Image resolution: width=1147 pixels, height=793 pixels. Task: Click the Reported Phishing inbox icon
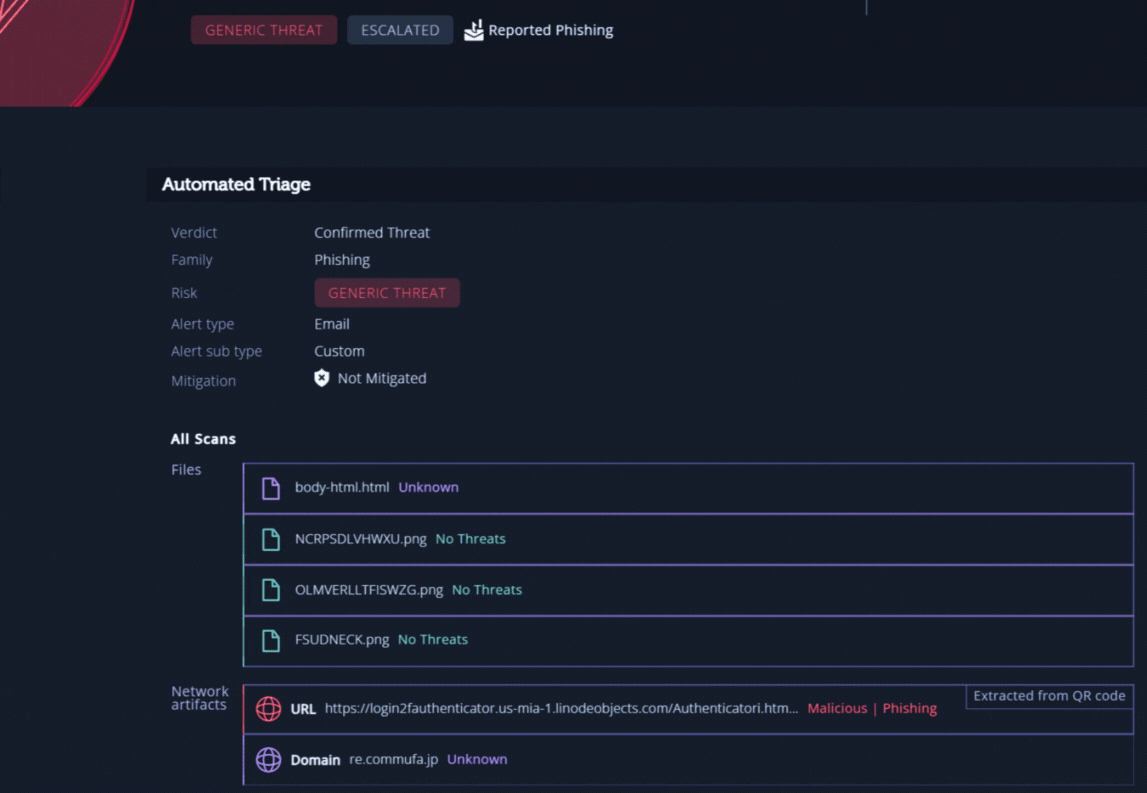[474, 30]
